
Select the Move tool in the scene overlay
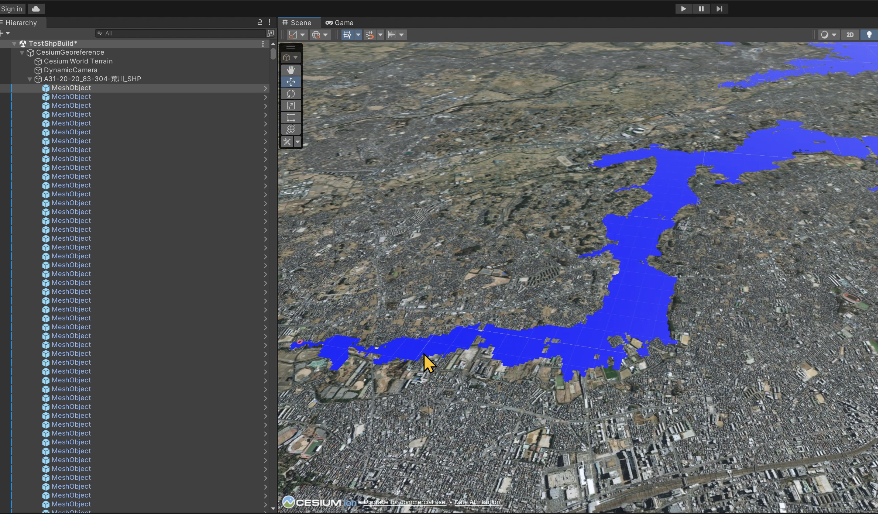click(291, 81)
